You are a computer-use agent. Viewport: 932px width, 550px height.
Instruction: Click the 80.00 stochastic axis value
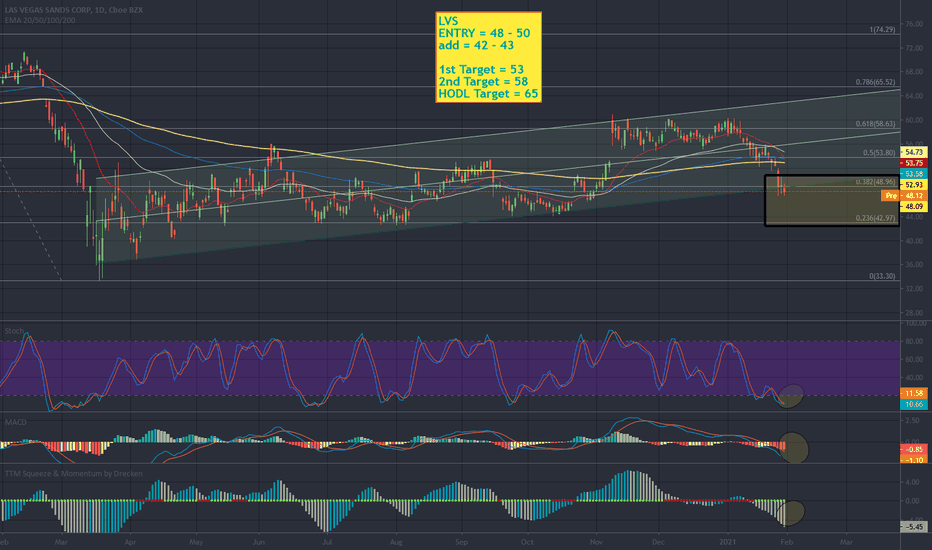(x=913, y=341)
